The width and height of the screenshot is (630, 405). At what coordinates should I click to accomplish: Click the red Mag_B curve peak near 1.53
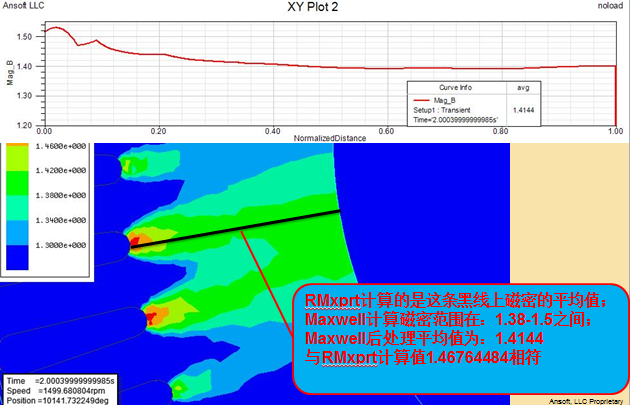(56, 27)
